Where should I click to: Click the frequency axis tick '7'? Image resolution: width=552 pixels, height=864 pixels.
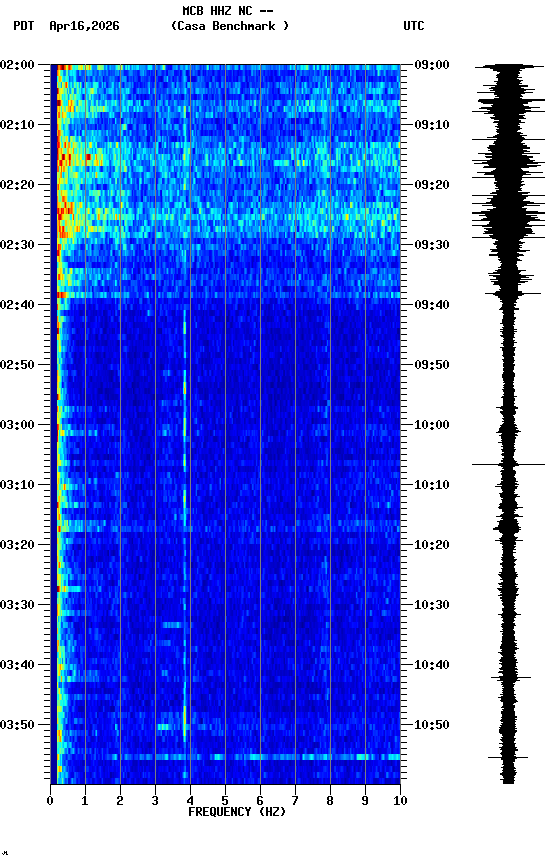(x=295, y=801)
